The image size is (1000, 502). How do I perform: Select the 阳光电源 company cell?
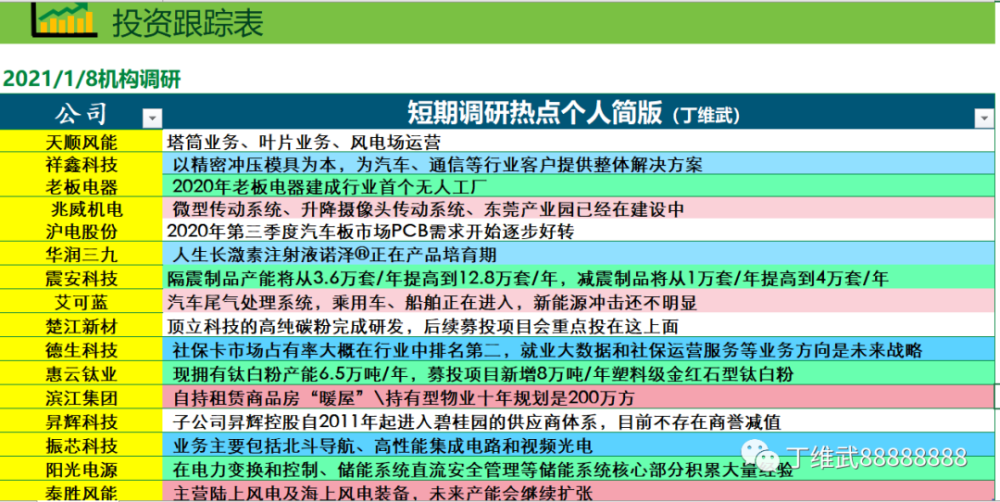[82, 469]
